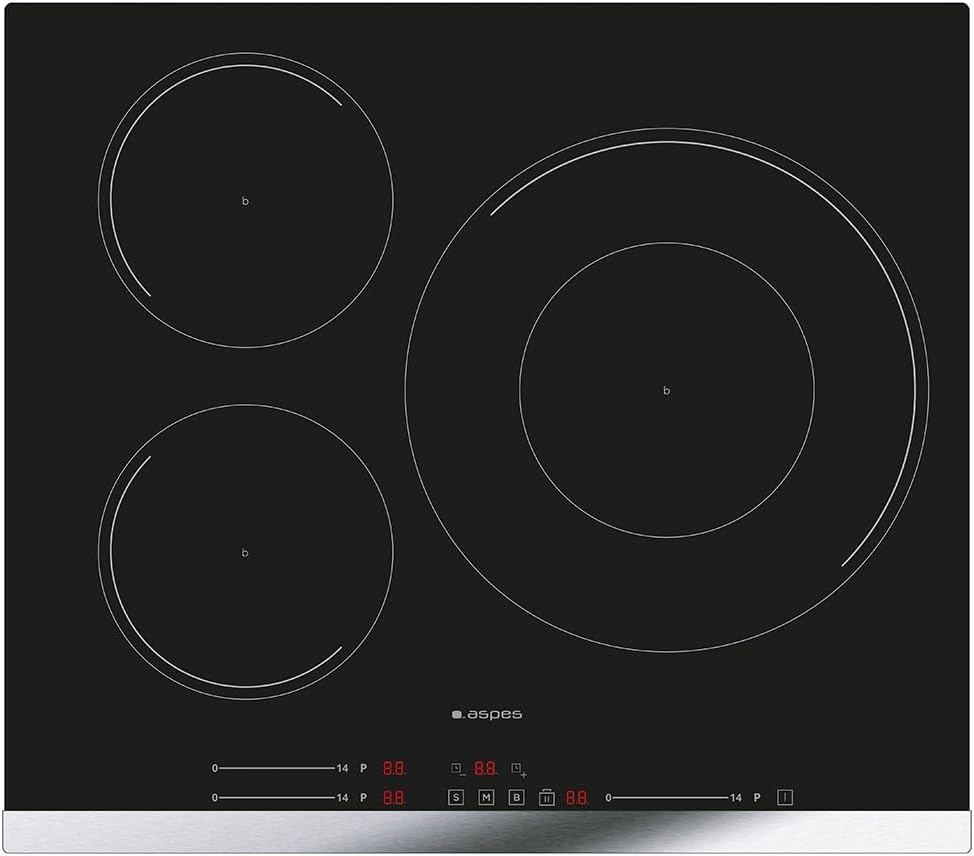Tap the timer red digit display
The width and height of the screenshot is (974, 856).
[485, 768]
